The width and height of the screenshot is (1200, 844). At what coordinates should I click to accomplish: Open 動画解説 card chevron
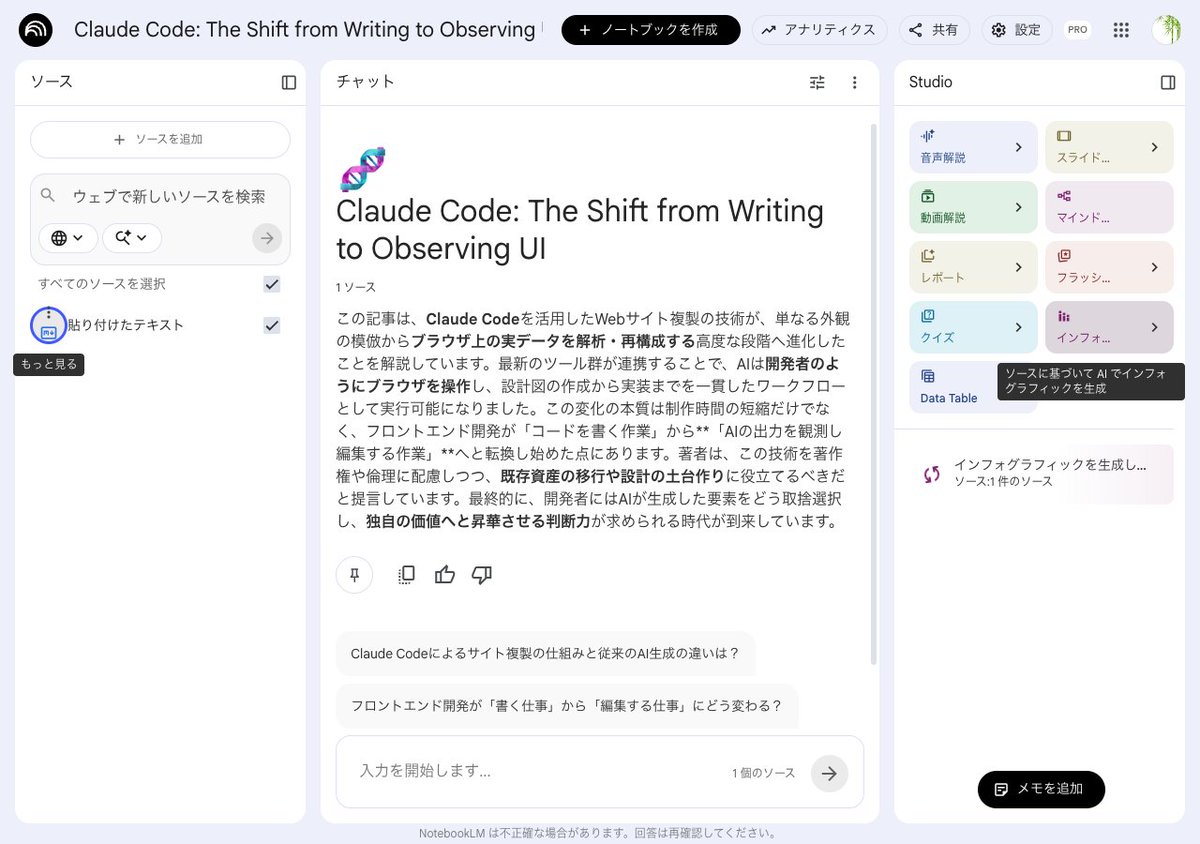pyautogui.click(x=1019, y=207)
